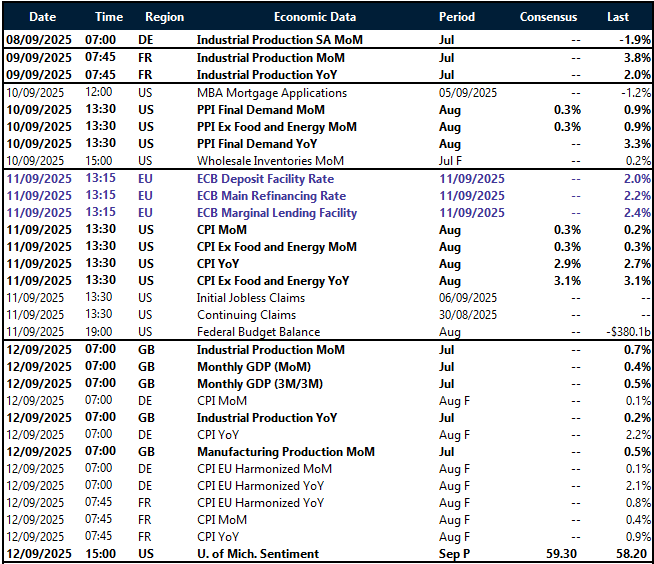
Task: Click the Economic Data column header
Action: (314, 17)
